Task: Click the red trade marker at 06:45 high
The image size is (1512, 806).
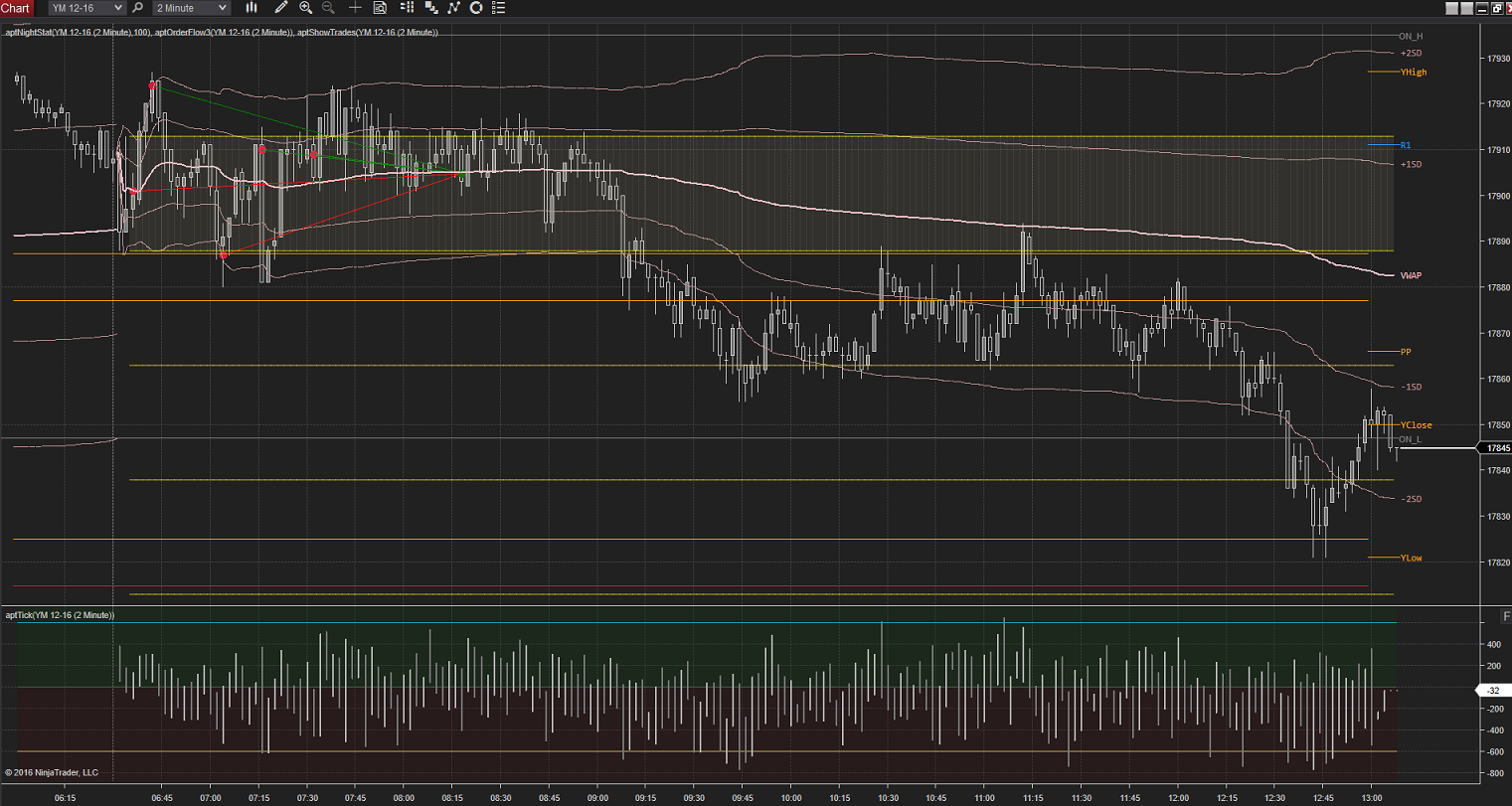Action: [x=152, y=86]
